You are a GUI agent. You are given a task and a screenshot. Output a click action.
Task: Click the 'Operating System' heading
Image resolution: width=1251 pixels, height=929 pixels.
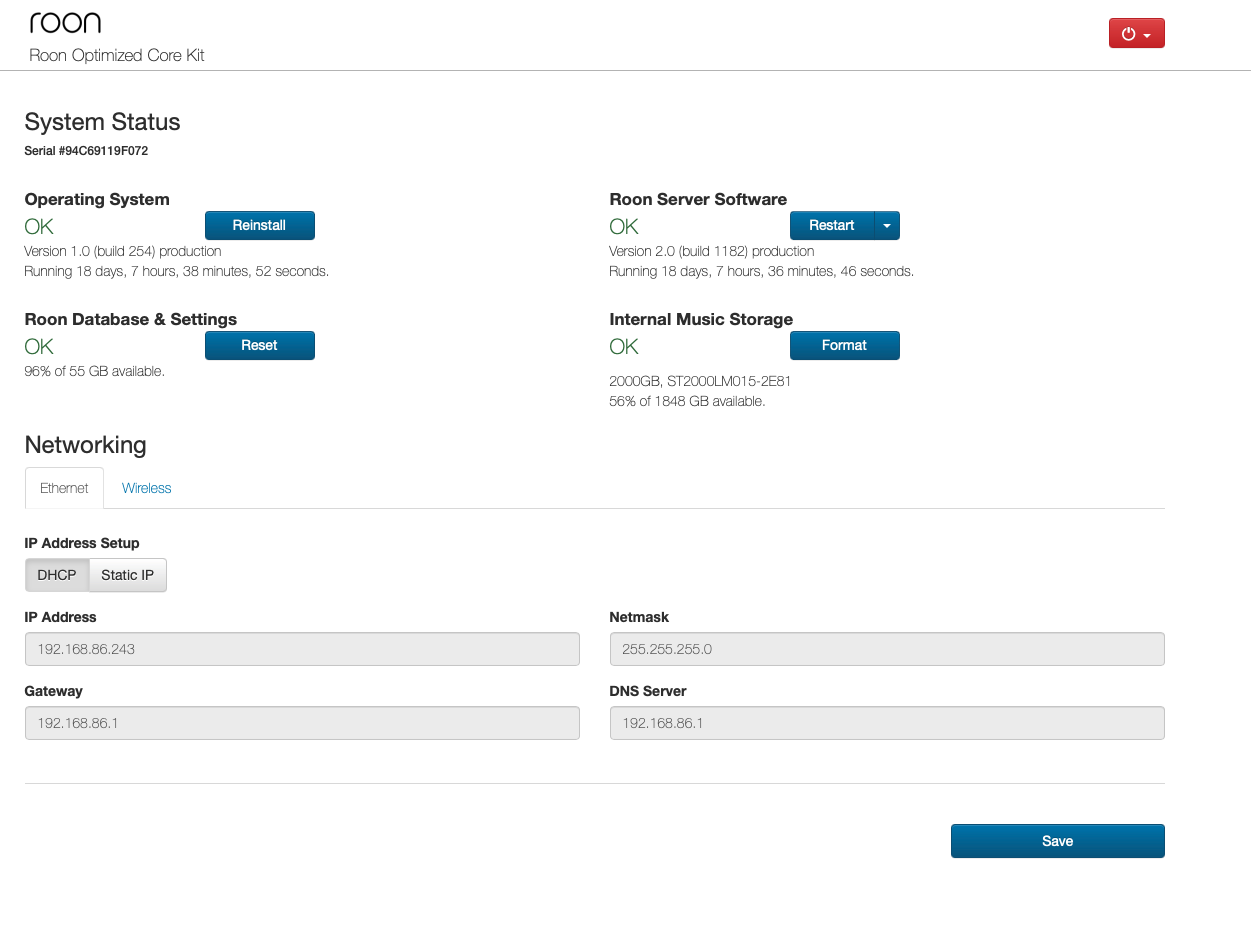pos(97,199)
